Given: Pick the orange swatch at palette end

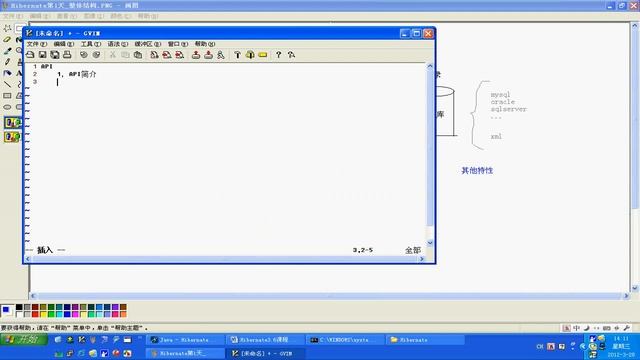Looking at the screenshot, I should tap(123, 314).
